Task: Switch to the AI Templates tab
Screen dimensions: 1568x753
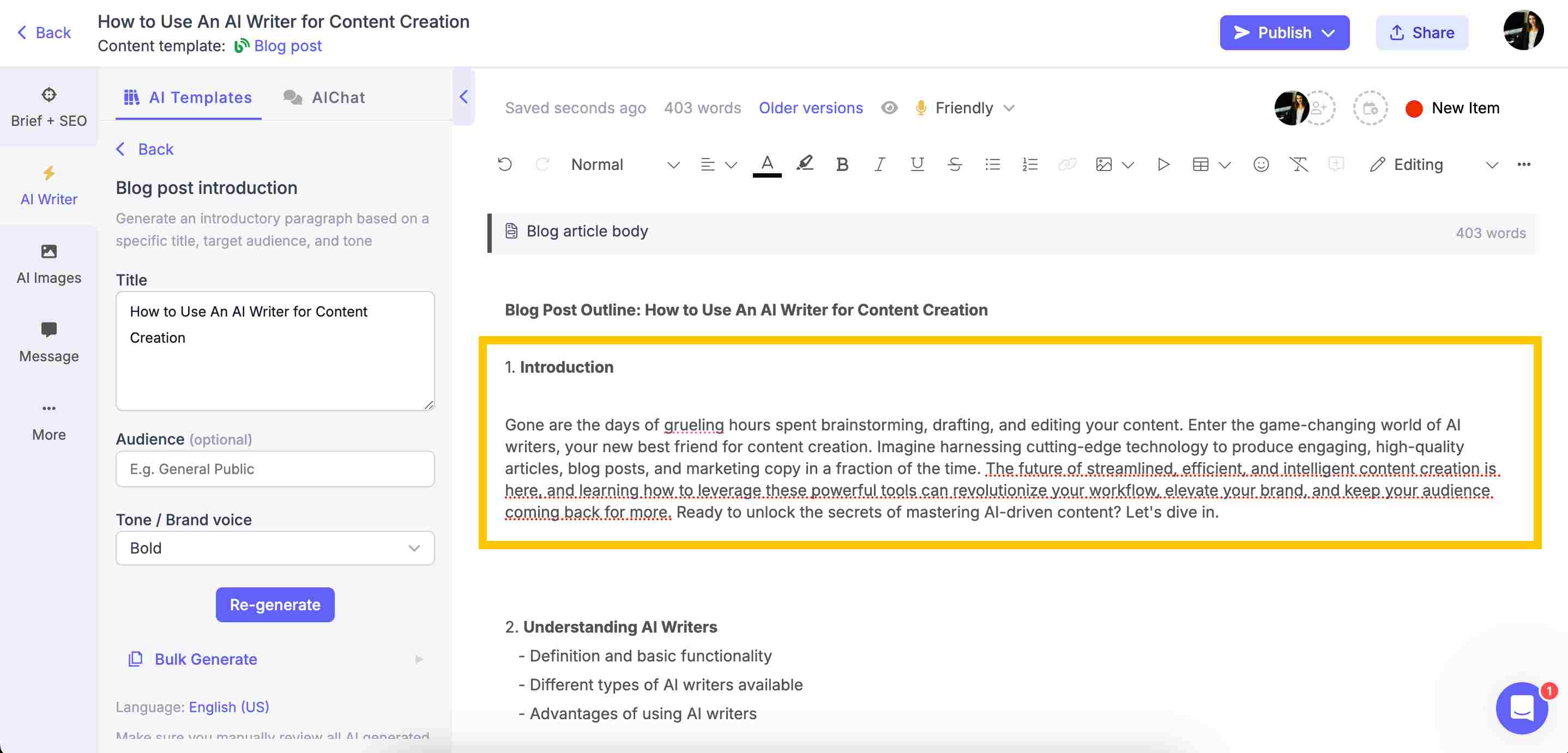Action: pyautogui.click(x=188, y=98)
